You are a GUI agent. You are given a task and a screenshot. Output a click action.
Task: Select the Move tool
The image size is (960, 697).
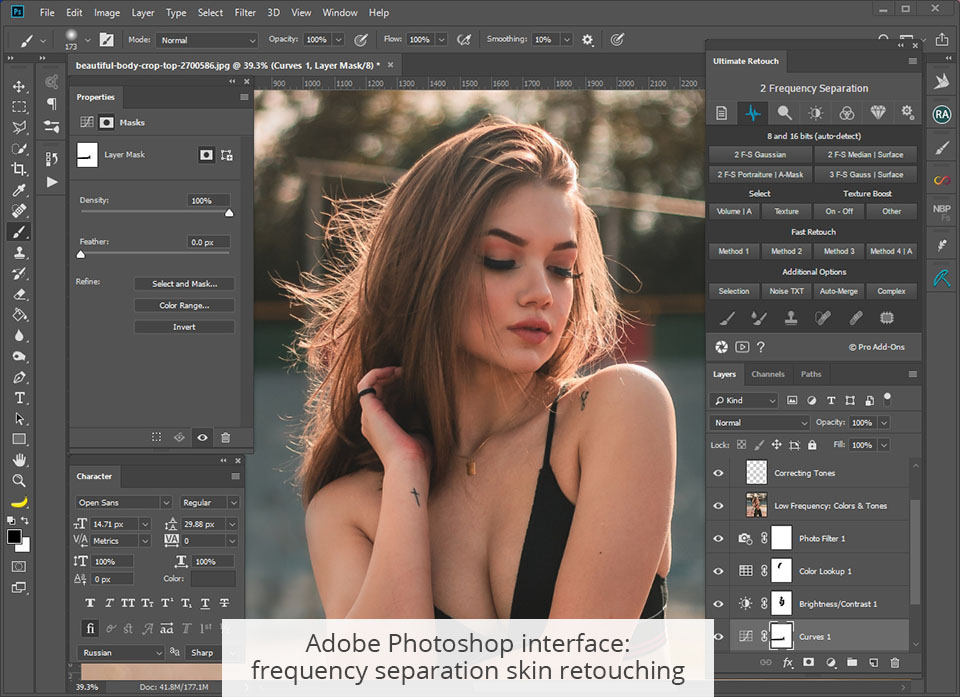pos(19,86)
